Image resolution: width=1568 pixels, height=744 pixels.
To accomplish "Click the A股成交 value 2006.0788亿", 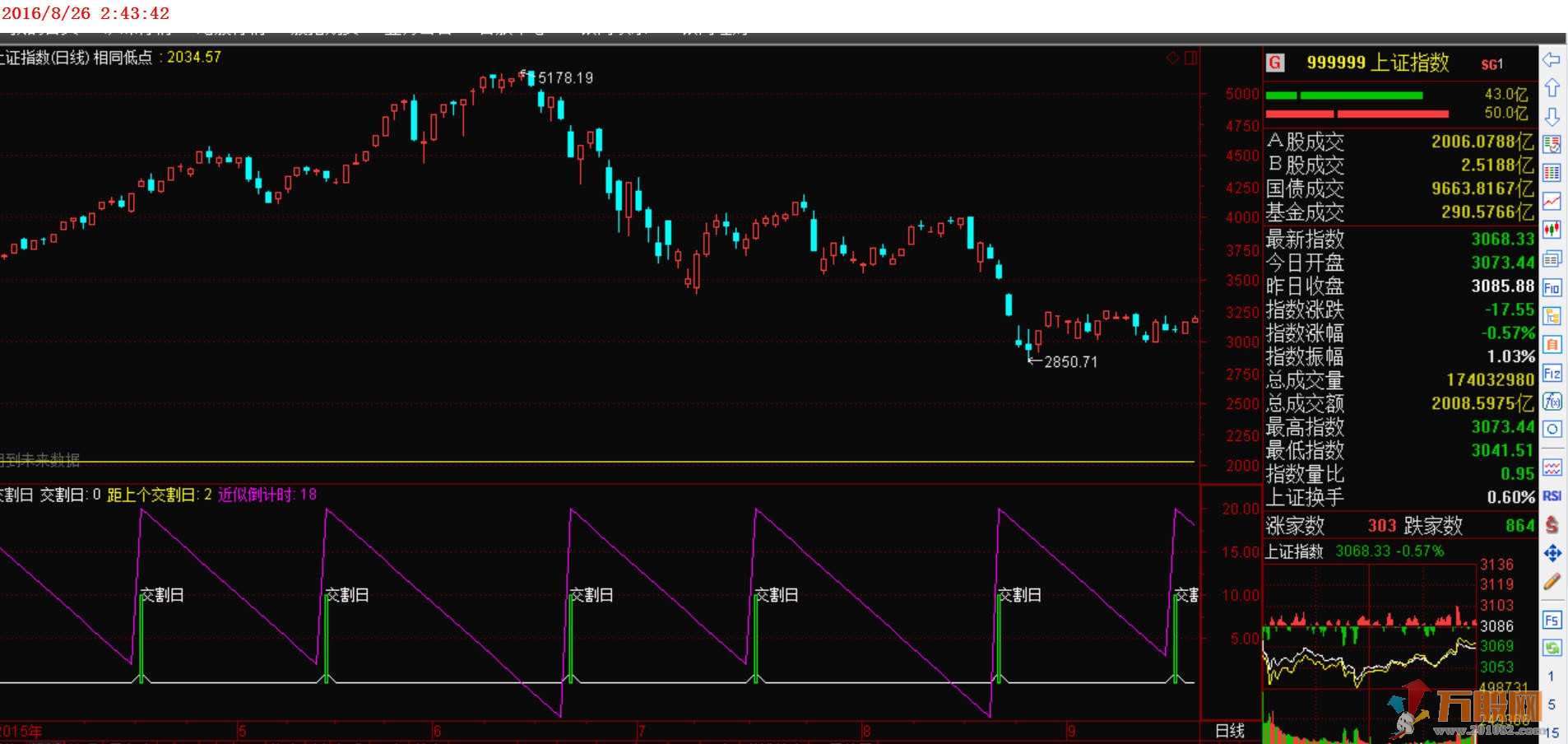I will point(1483,142).
